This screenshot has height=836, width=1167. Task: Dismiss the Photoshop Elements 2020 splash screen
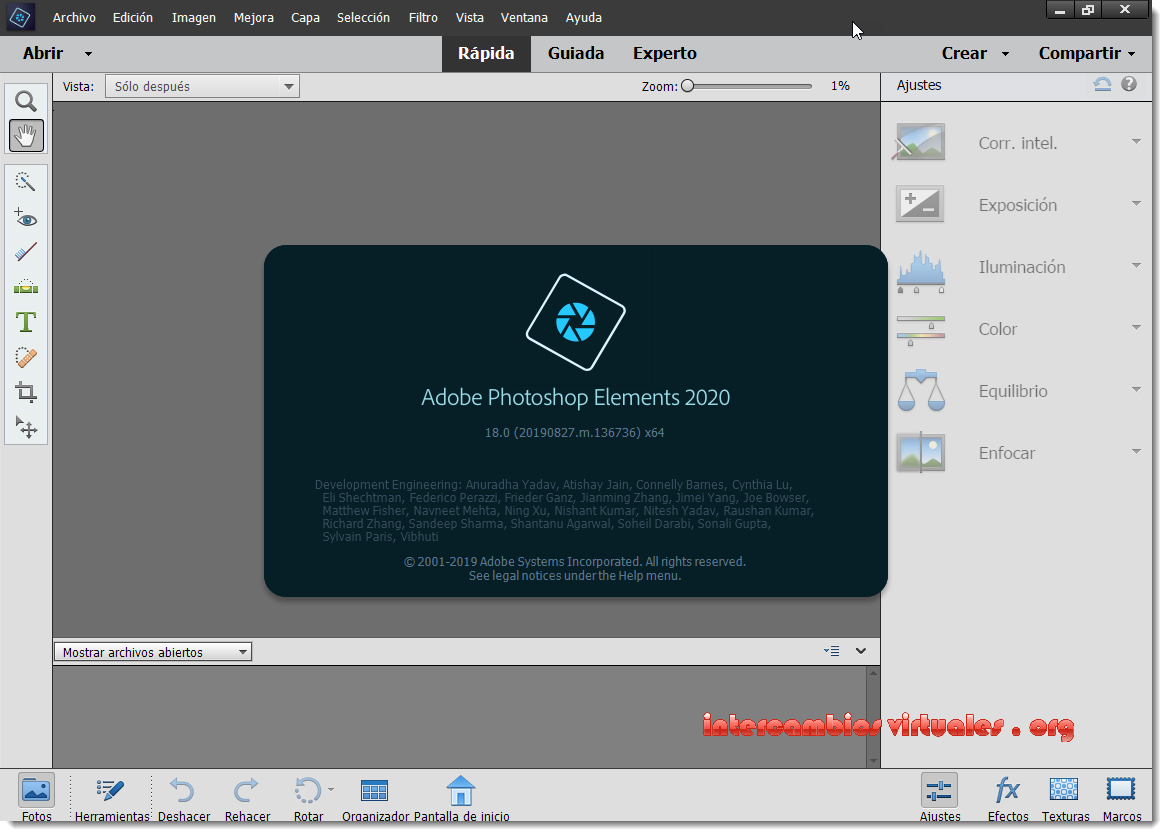[x=575, y=420]
